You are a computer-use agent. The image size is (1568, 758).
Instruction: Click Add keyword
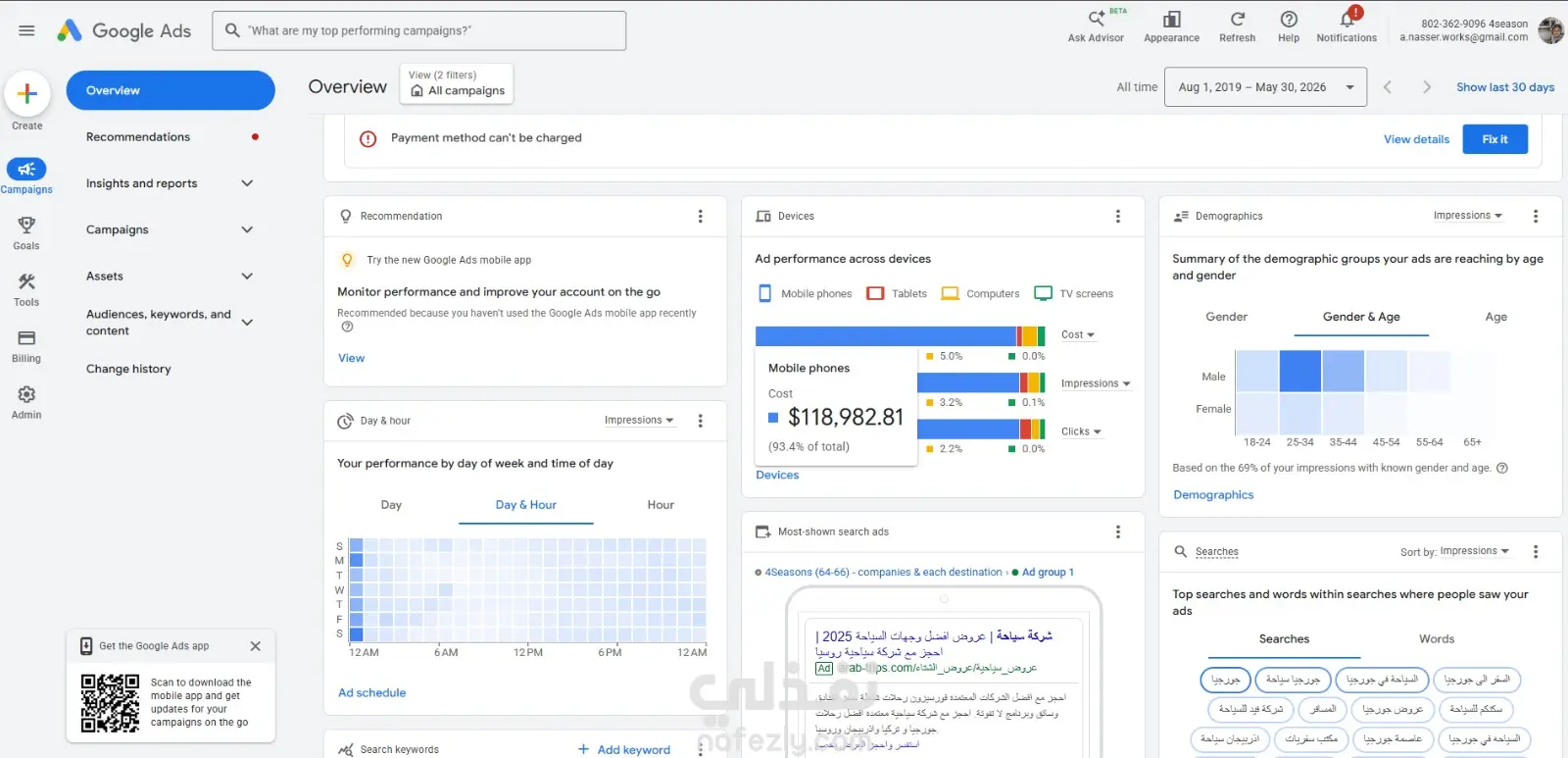click(x=624, y=750)
